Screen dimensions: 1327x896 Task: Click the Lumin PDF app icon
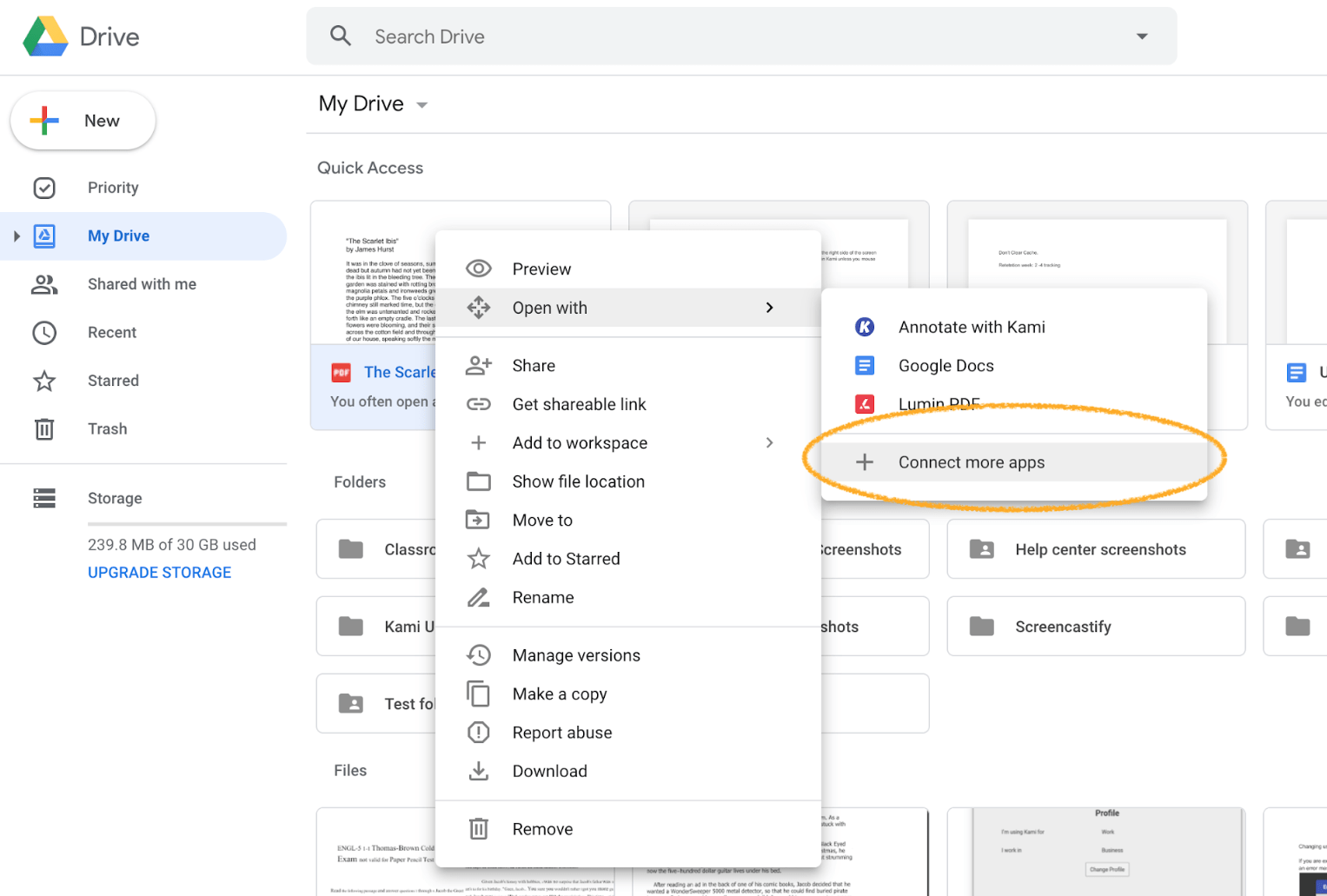864,404
